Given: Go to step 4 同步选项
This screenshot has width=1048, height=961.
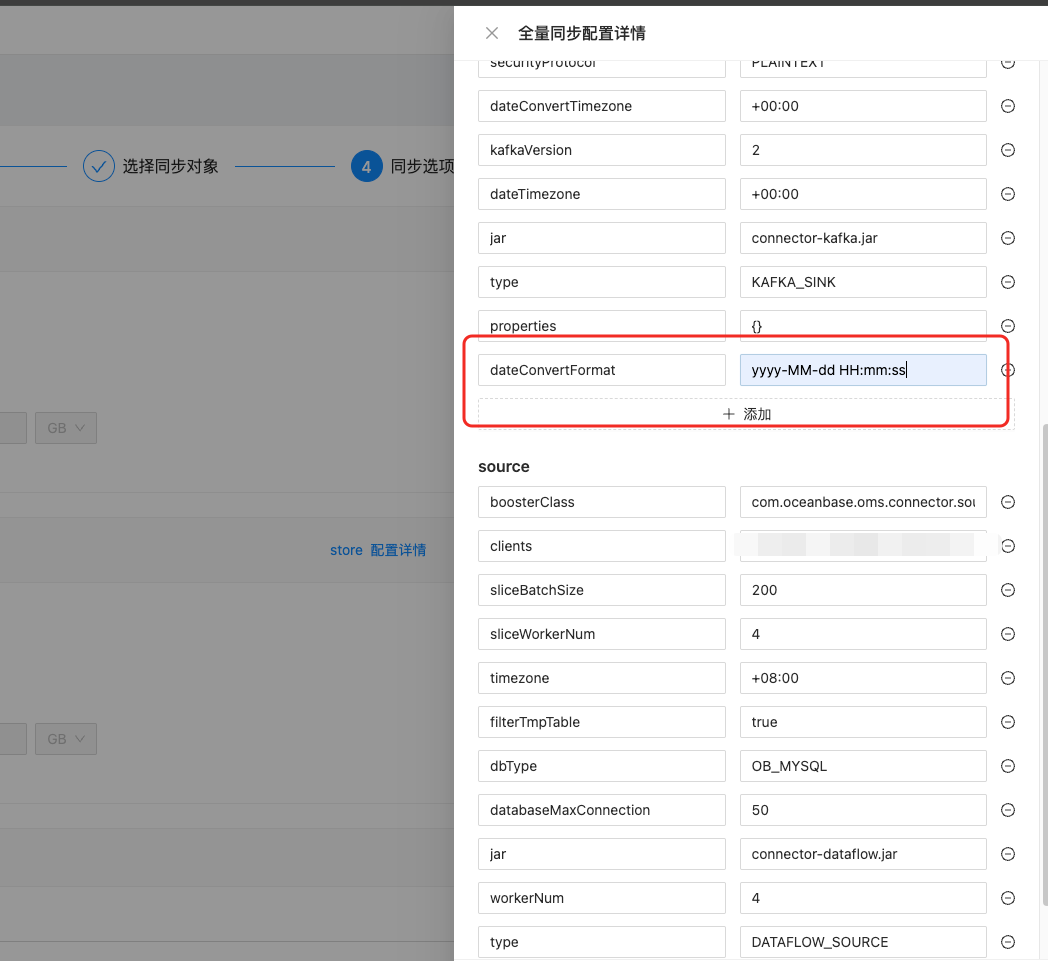Looking at the screenshot, I should point(403,166).
